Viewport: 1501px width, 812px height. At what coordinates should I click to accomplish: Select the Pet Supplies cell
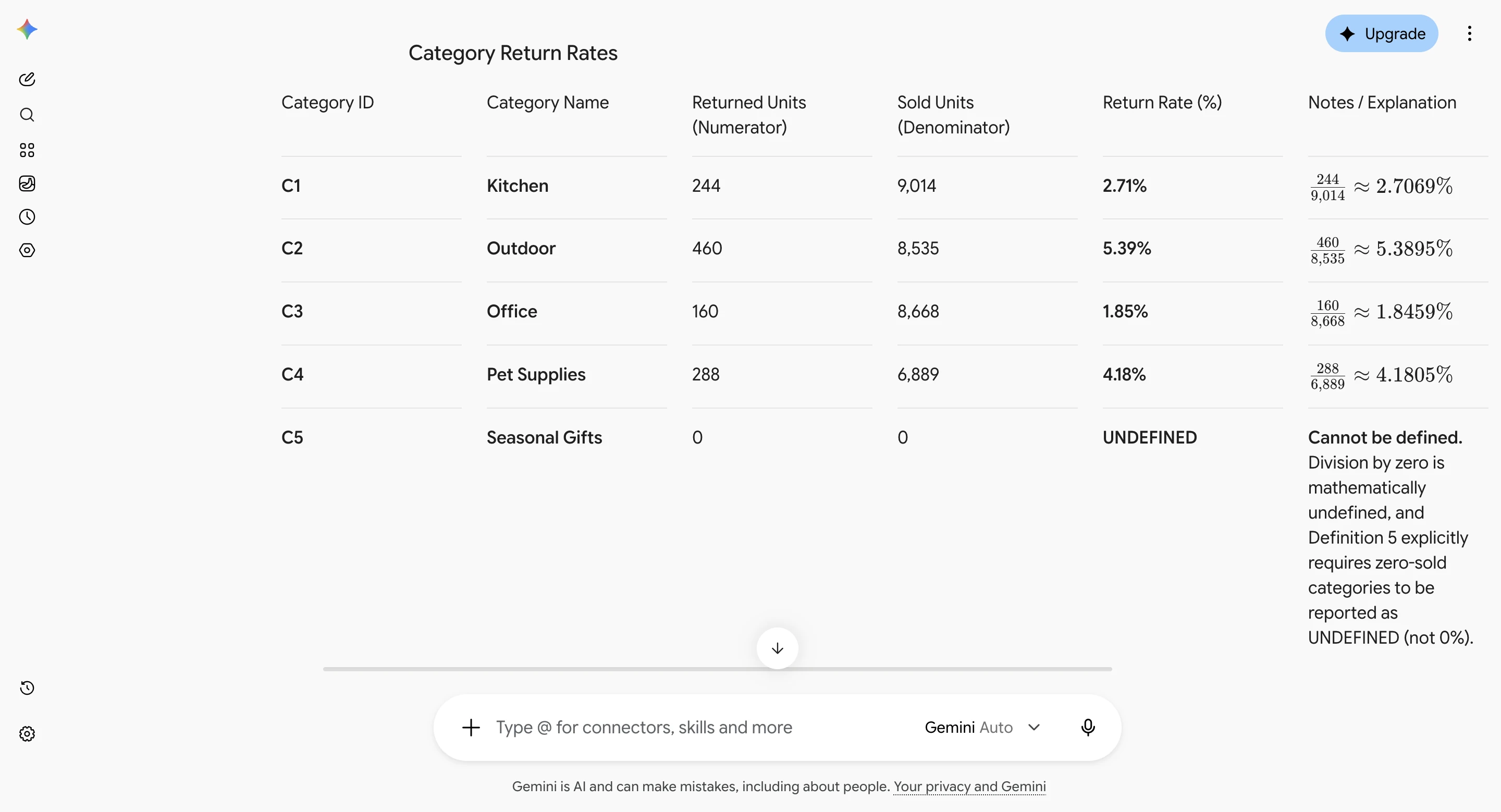(x=536, y=375)
